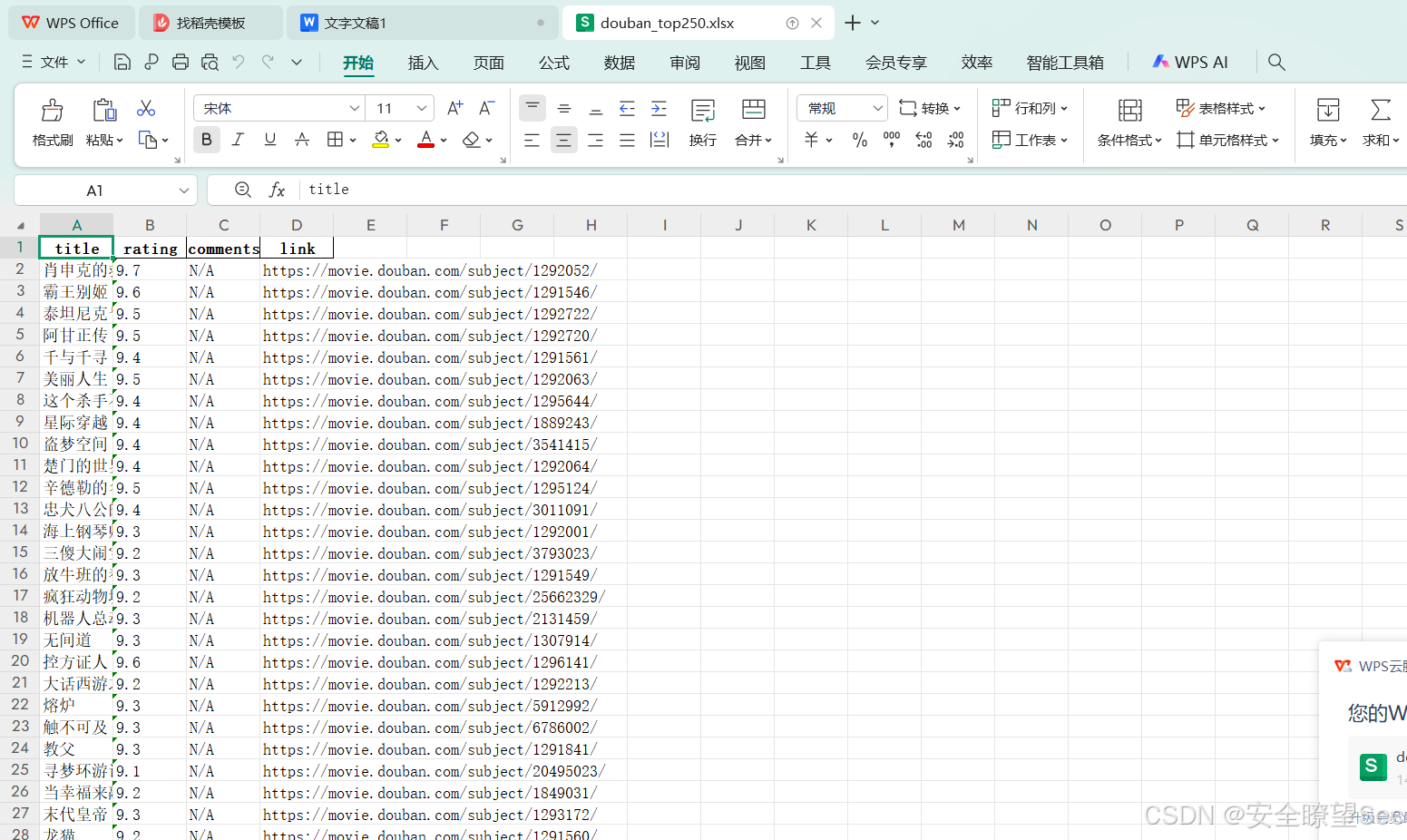This screenshot has width=1407, height=840.
Task: Toggle Underline formatting
Action: 269,140
